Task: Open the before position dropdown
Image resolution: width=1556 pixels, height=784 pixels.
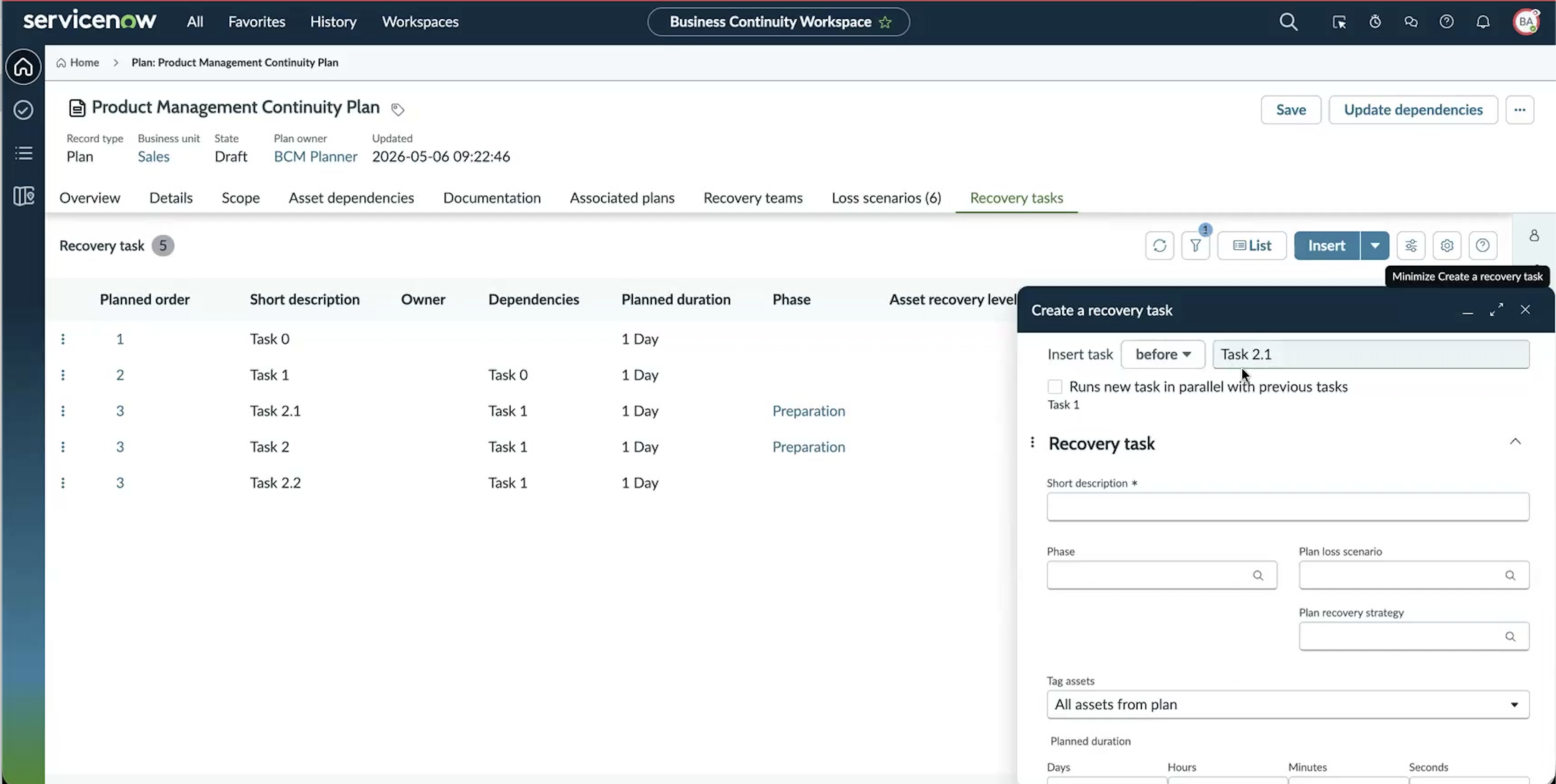Action: (1163, 354)
